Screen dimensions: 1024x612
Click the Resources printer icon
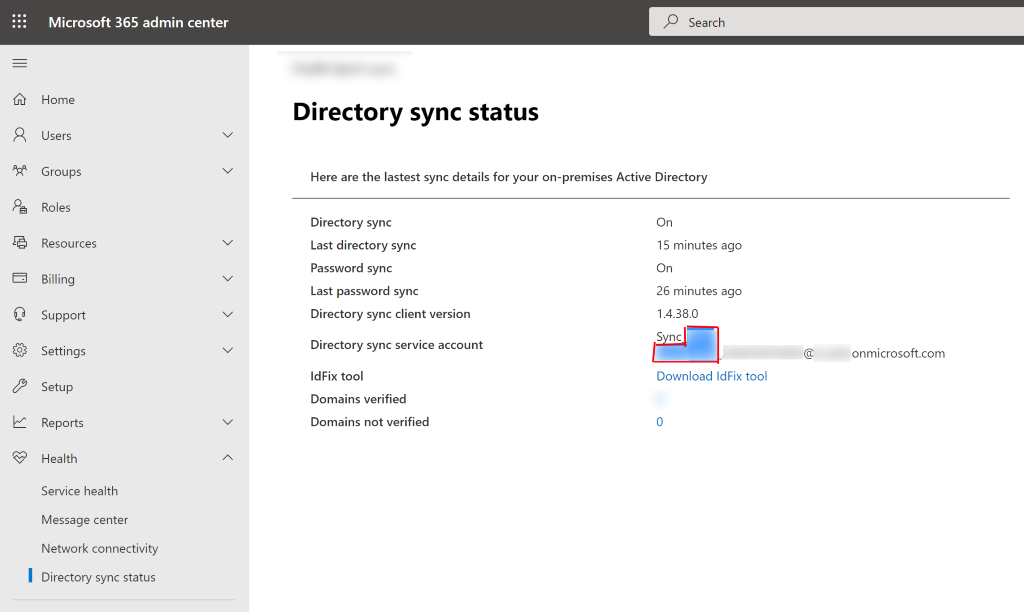click(20, 243)
